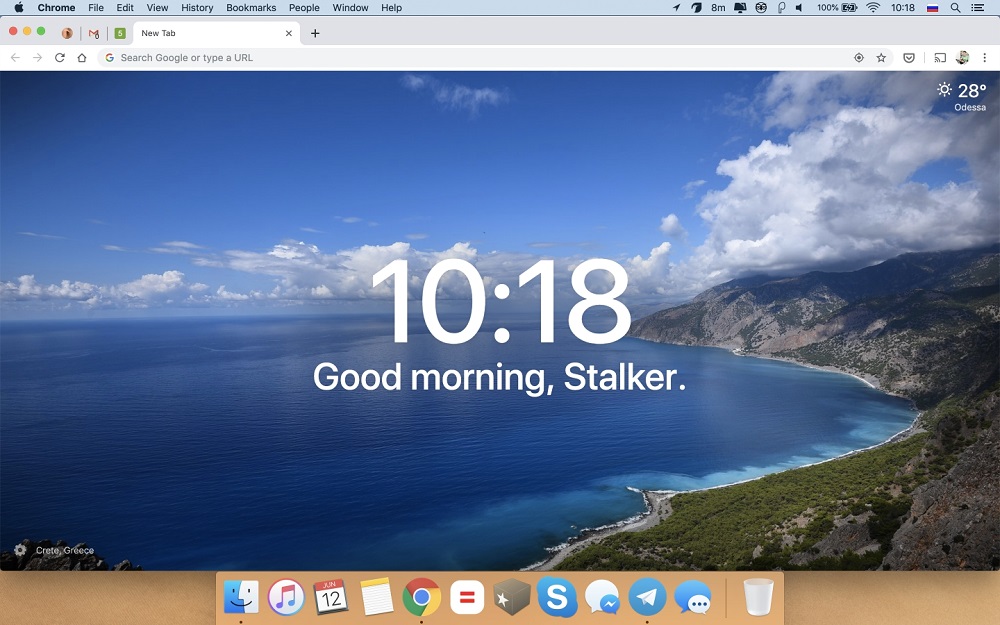Open a new tab with plus button
This screenshot has width=1000, height=625.
pos(315,33)
